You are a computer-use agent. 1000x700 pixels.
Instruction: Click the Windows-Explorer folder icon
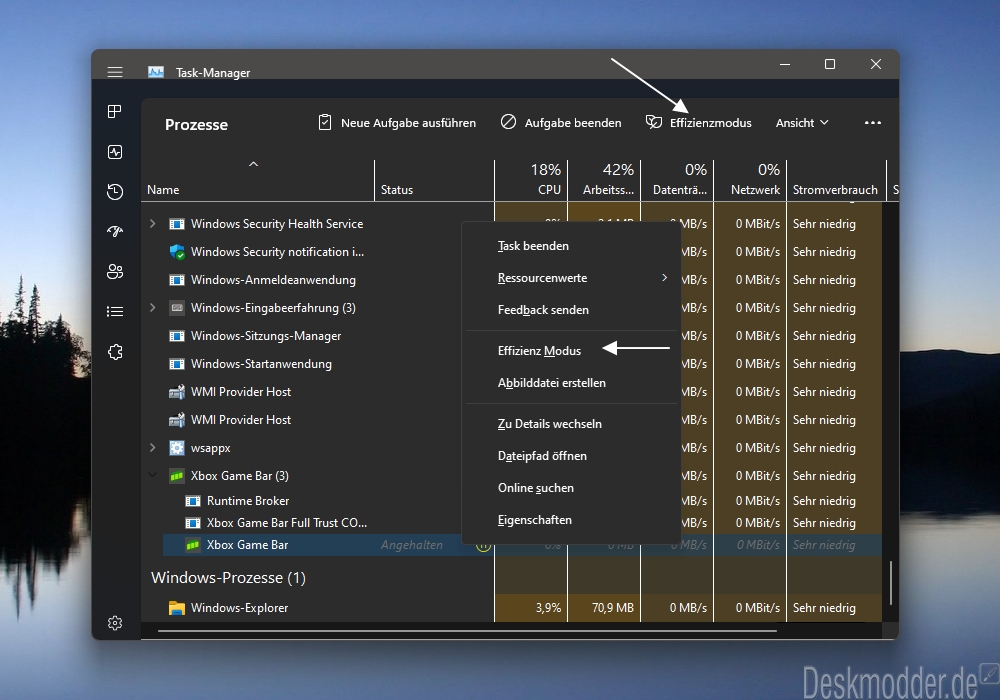click(177, 608)
